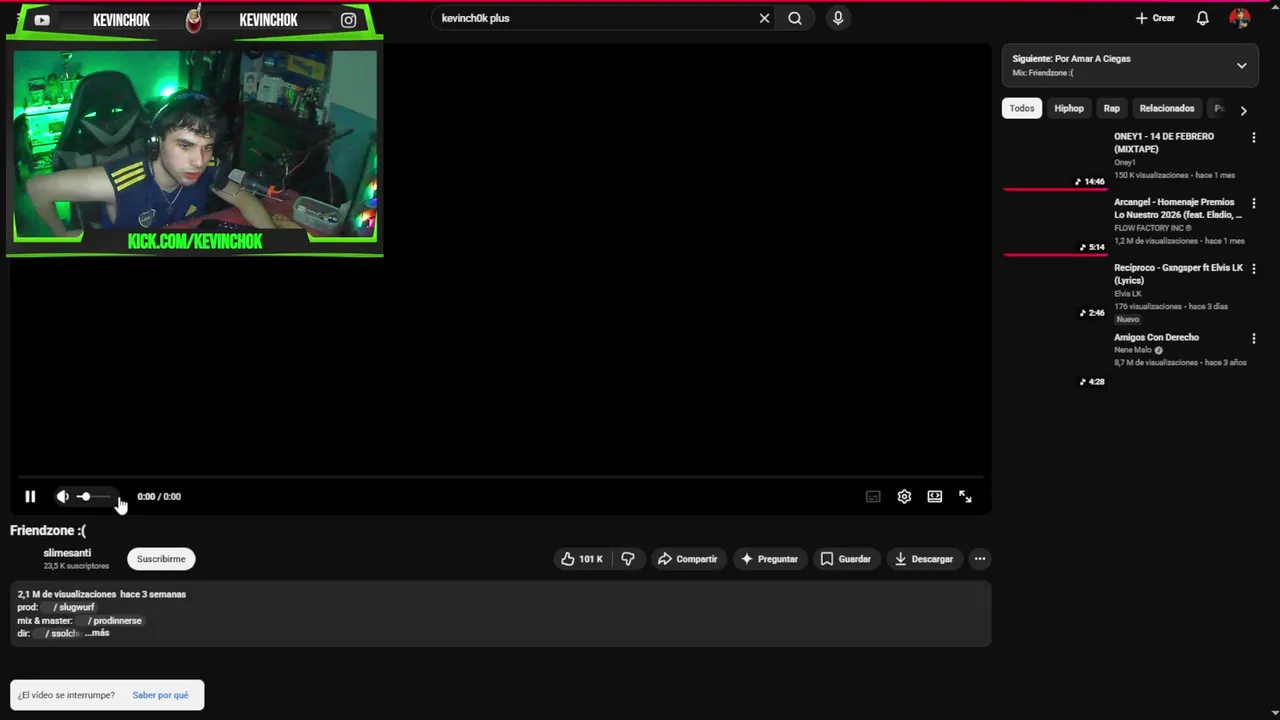The width and height of the screenshot is (1280, 720).
Task: Click the Instagram icon in the stream overlay
Action: pyautogui.click(x=348, y=20)
